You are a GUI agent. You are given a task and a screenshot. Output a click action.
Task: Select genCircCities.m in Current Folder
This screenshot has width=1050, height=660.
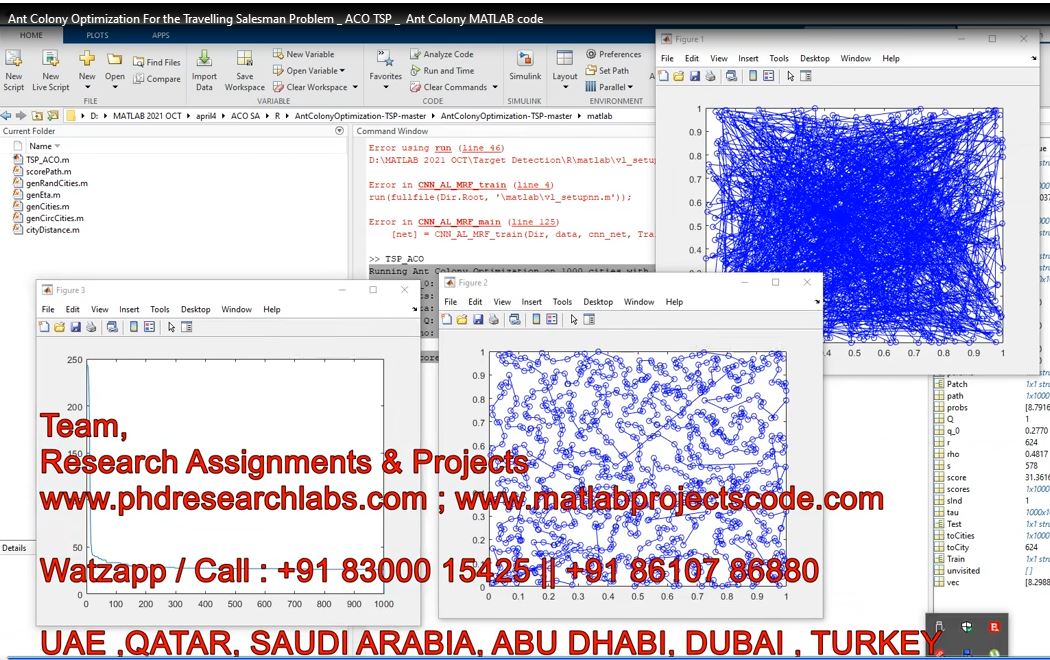[x=54, y=218]
